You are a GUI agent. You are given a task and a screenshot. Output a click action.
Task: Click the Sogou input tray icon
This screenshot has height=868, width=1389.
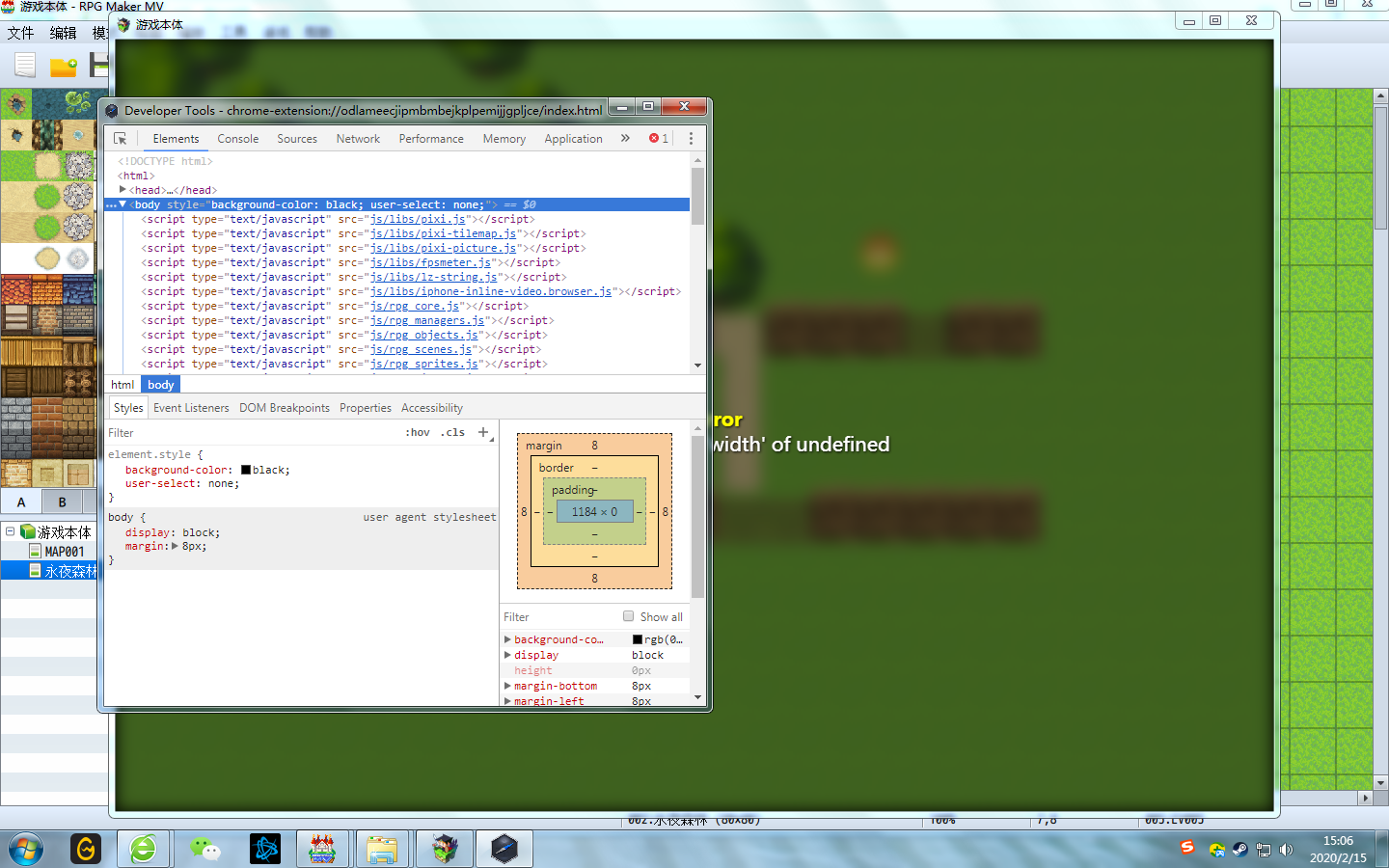(1187, 848)
